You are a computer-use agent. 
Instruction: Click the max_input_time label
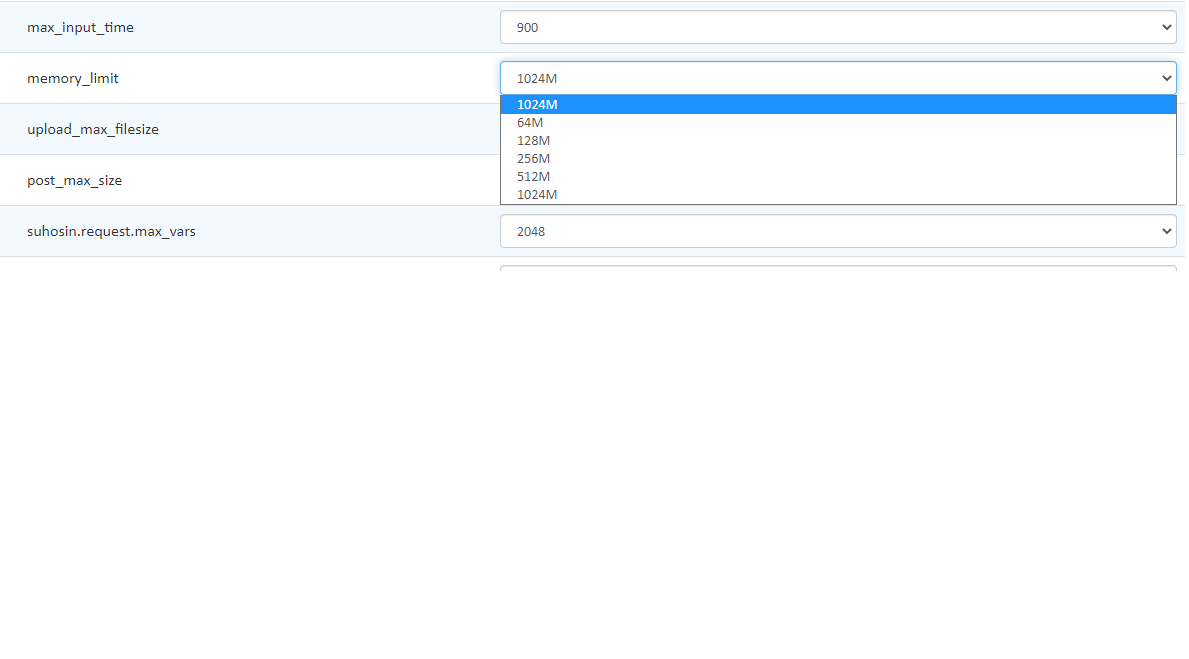coord(80,27)
